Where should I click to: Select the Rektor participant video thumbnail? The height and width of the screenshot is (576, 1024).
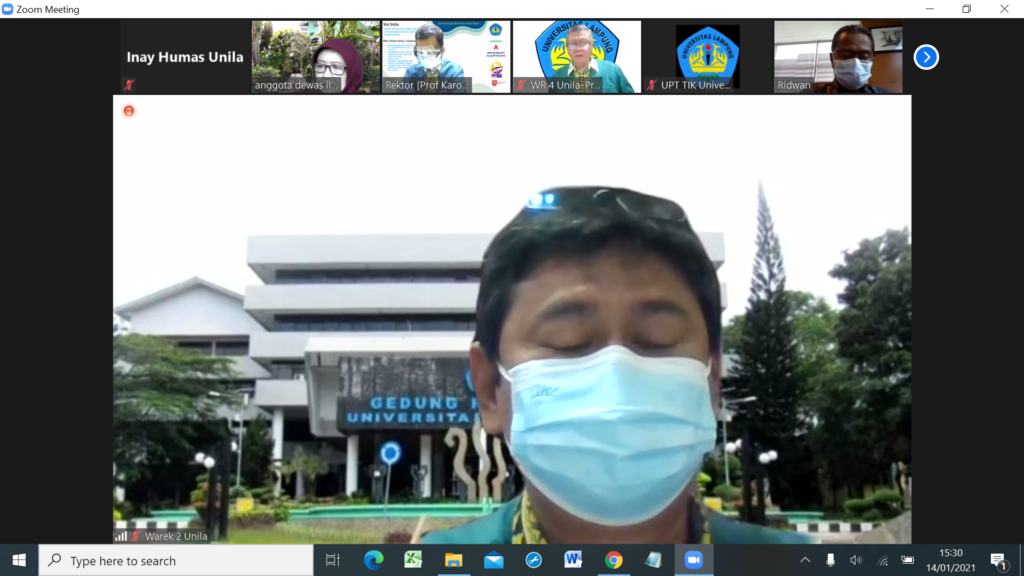446,57
